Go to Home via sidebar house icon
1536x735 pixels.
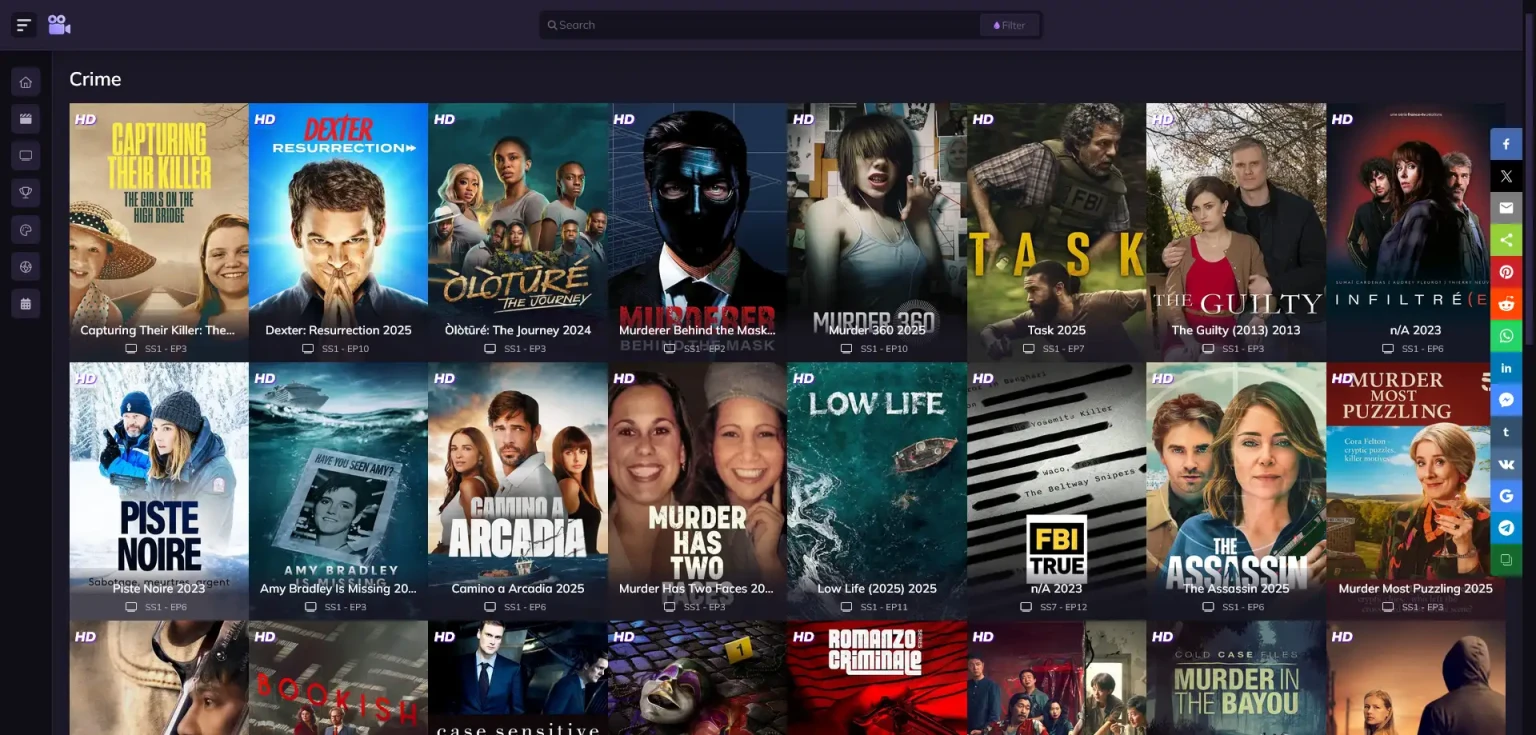(x=26, y=82)
